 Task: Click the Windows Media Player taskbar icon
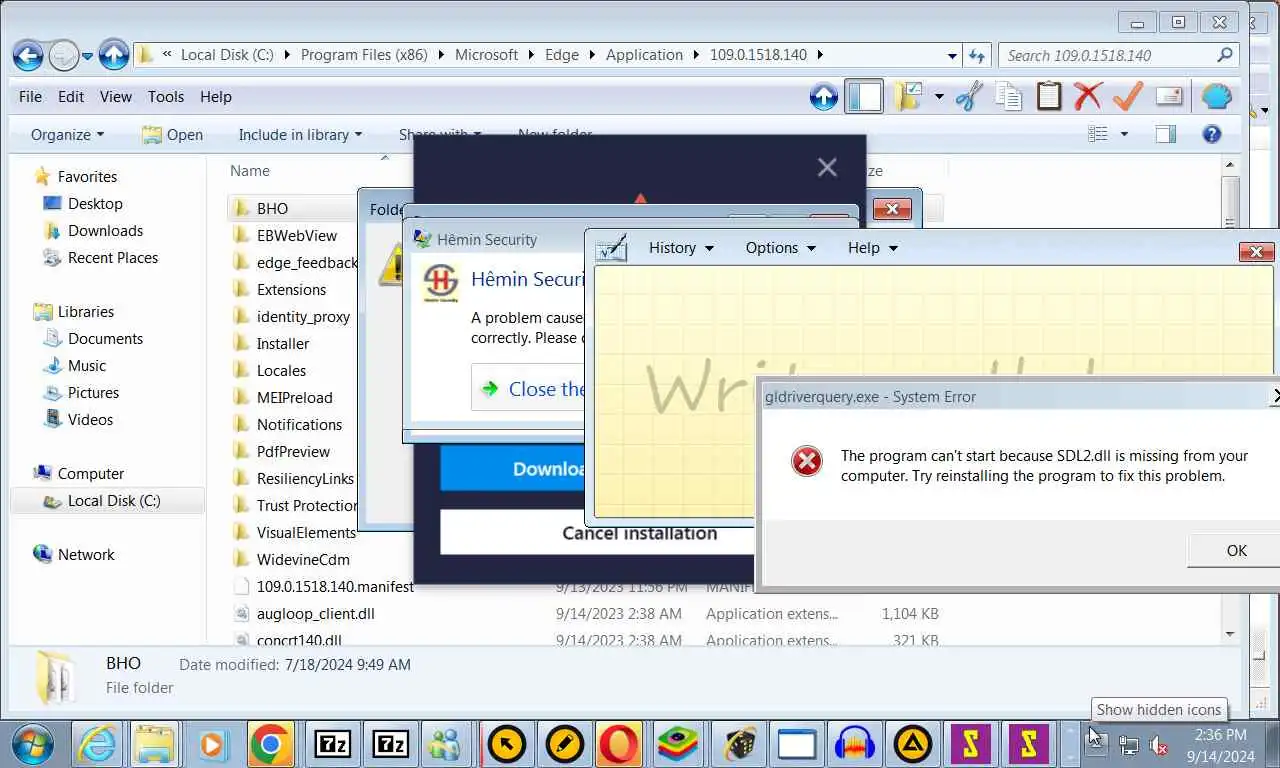[212, 744]
